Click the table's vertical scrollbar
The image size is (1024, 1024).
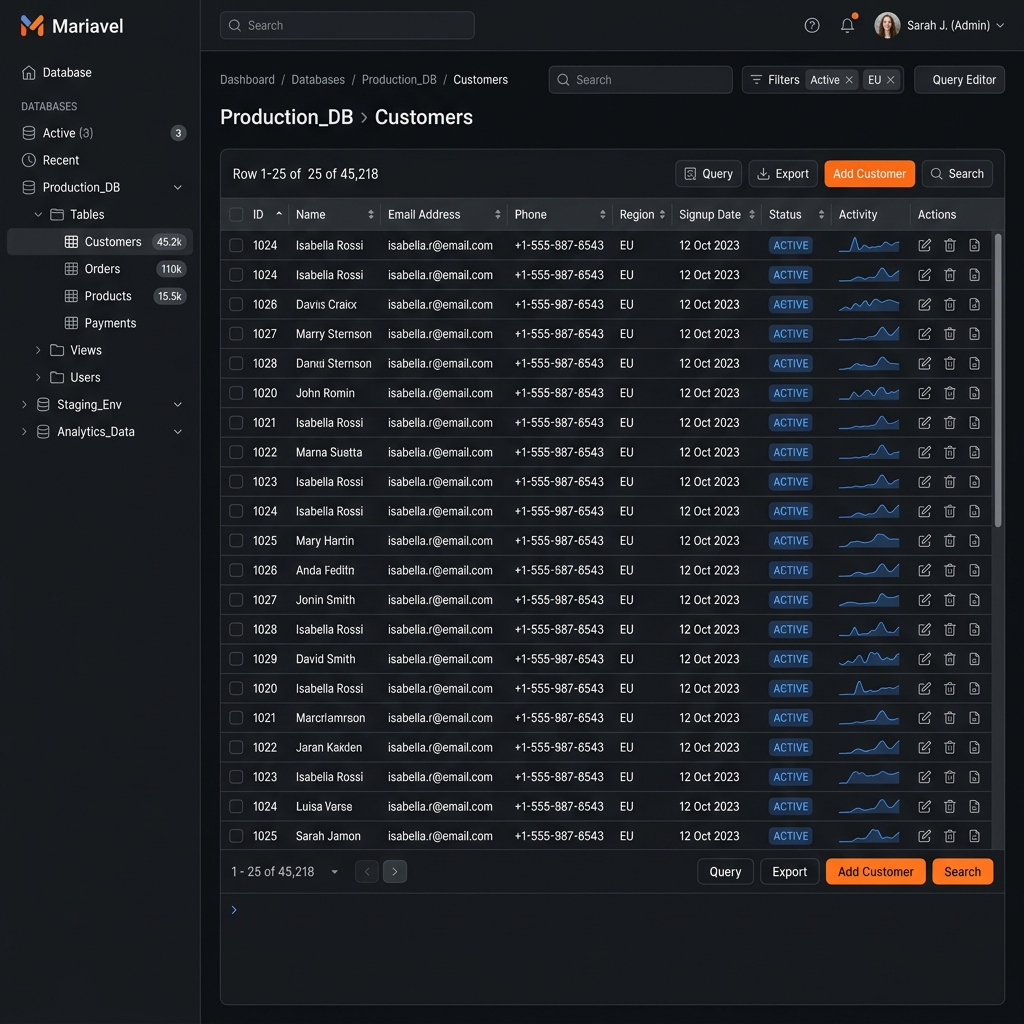click(x=997, y=380)
